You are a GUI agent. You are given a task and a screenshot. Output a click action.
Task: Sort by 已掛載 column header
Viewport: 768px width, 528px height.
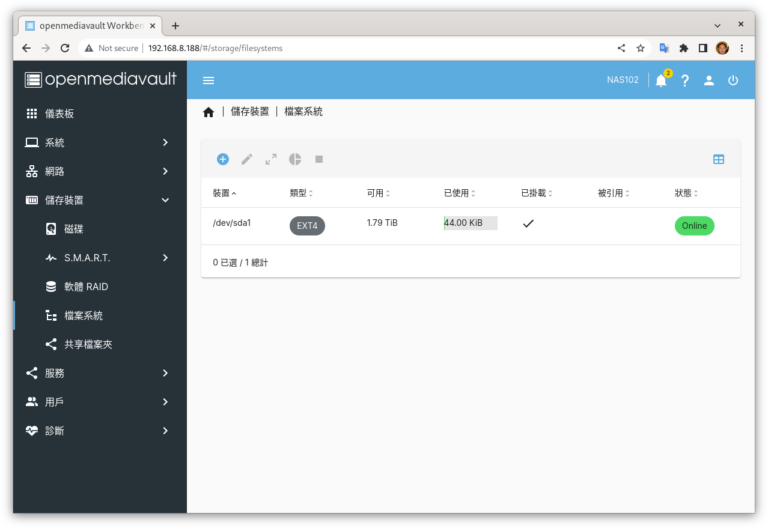pos(536,193)
